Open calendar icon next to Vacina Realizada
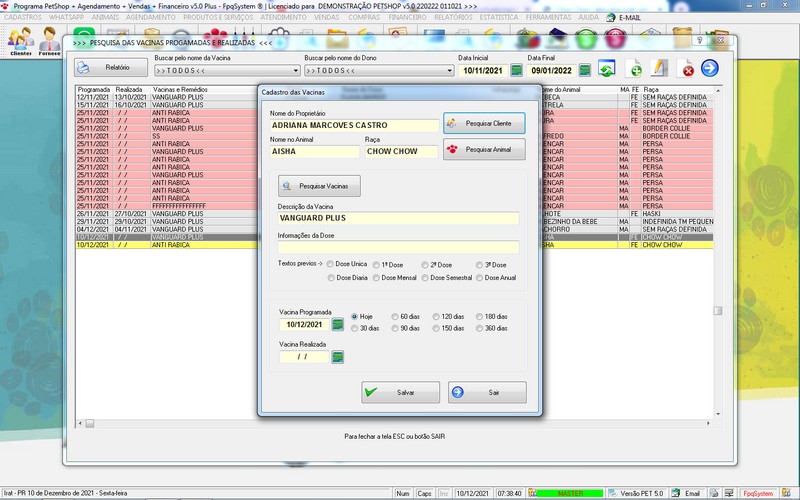800x500 pixels. [x=337, y=357]
